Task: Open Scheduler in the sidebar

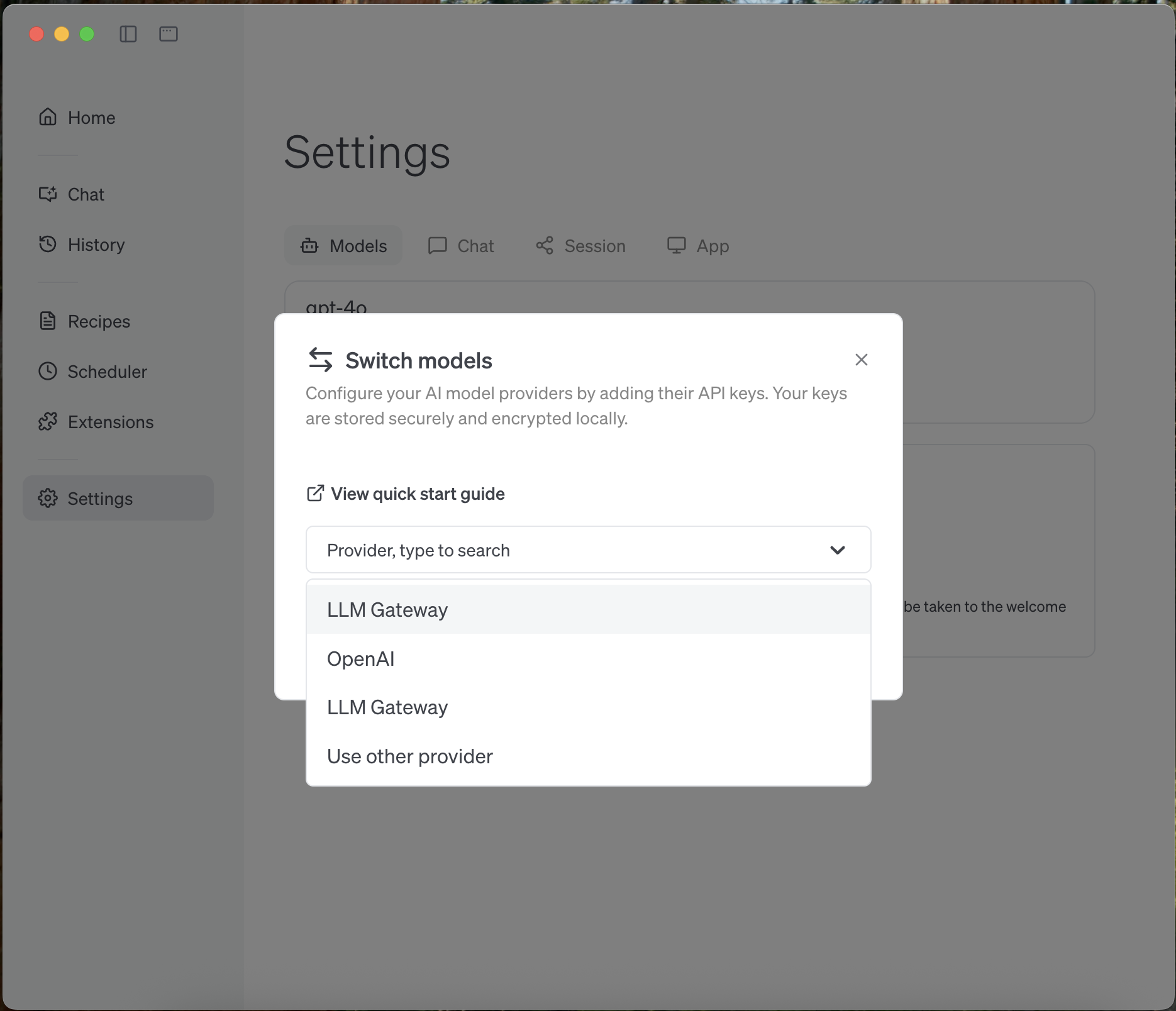Action: click(118, 372)
